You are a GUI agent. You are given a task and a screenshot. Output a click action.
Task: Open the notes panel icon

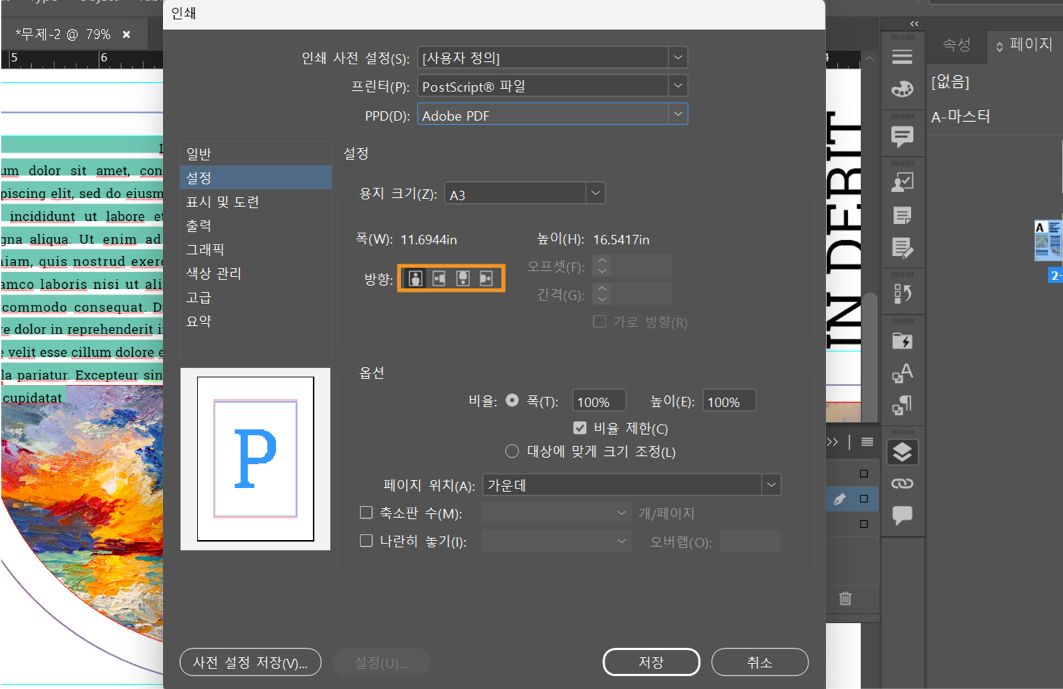click(x=902, y=216)
